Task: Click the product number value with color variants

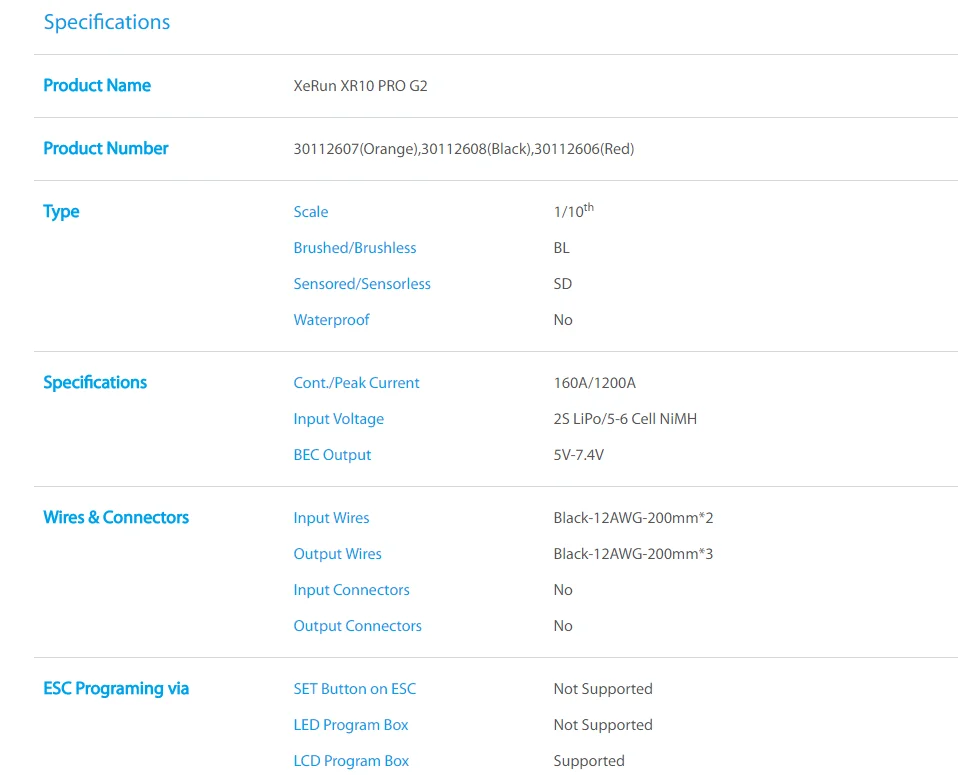Action: click(x=464, y=149)
